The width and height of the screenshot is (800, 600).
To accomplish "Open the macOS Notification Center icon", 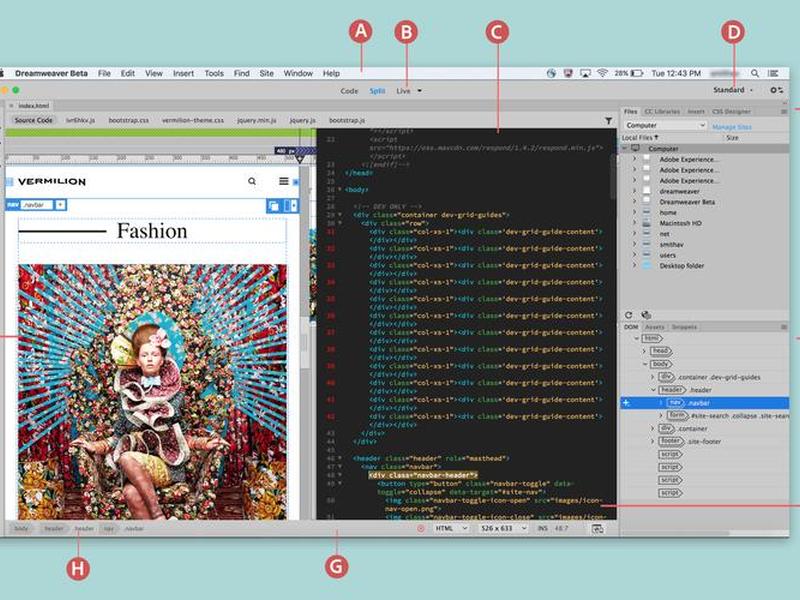I will point(773,73).
